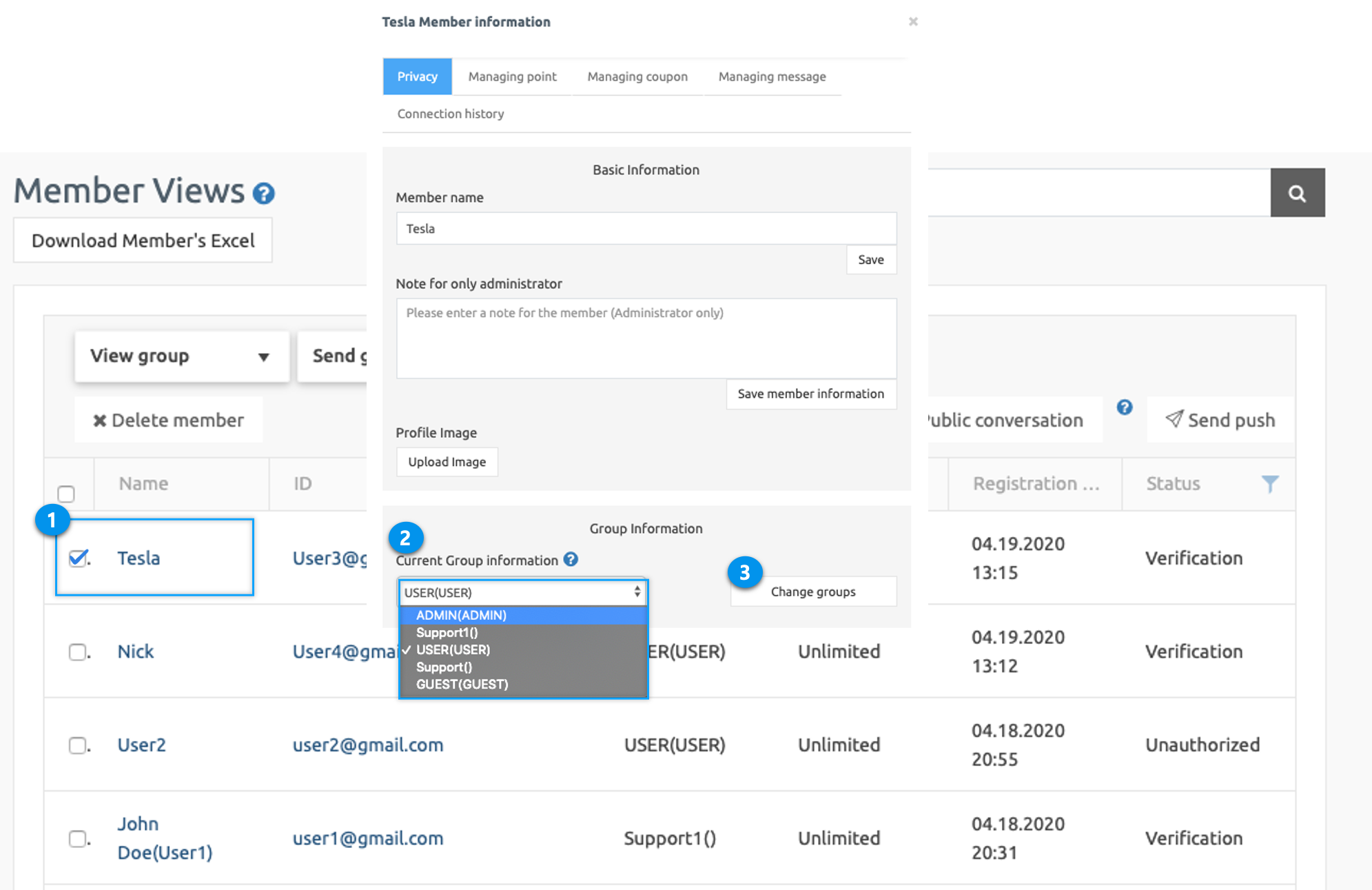Choose GUEST(GUEST) option in dropdown
Screen dimensions: 1372x890
pyautogui.click(x=462, y=685)
